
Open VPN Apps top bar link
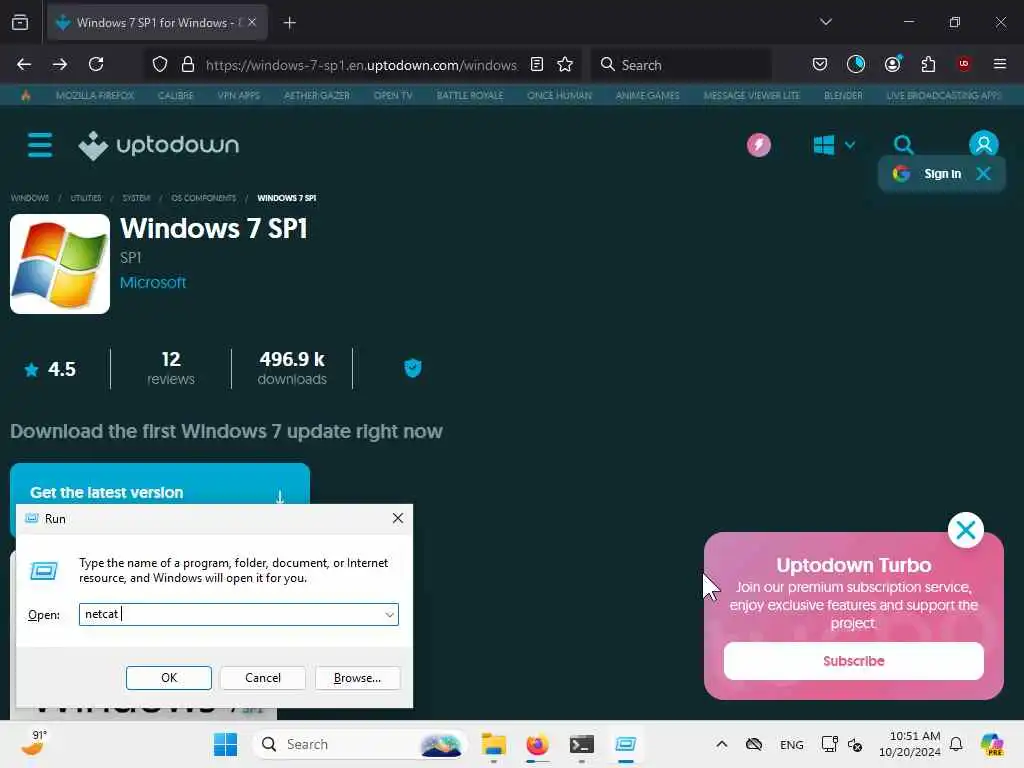[x=238, y=95]
